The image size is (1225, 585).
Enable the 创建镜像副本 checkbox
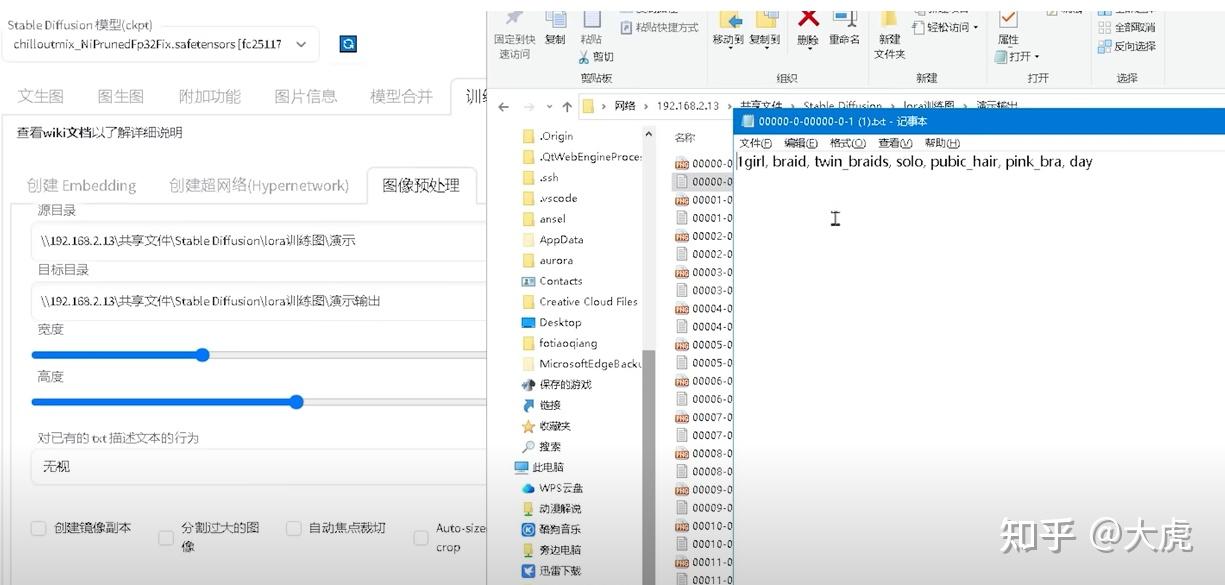38,528
